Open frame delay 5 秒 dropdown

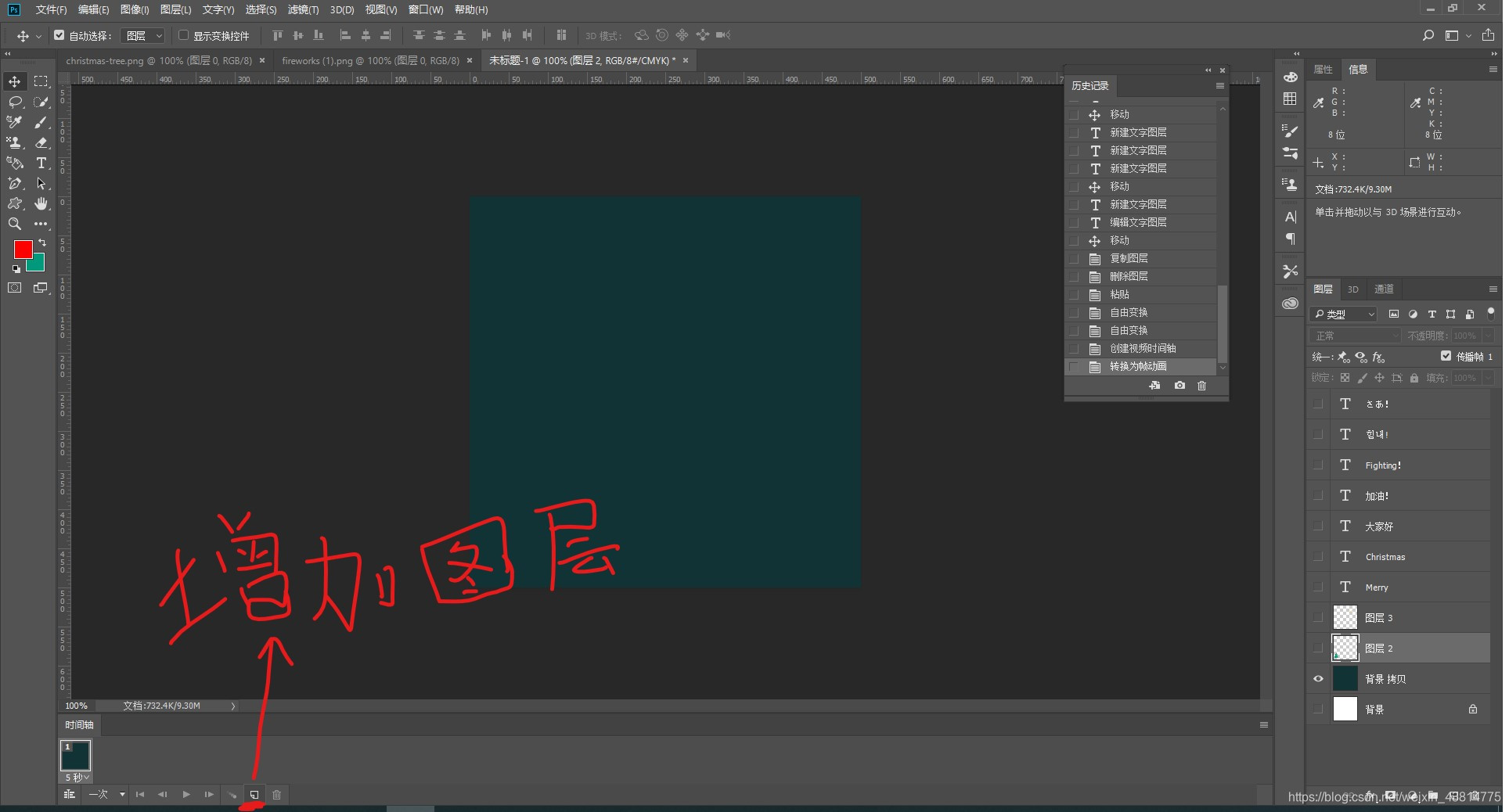pos(77,778)
